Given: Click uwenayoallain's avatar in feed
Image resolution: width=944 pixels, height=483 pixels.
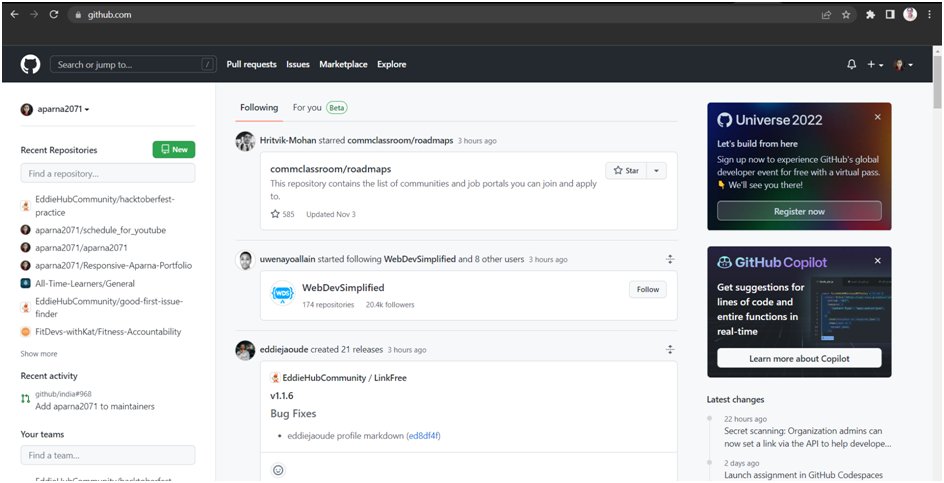Looking at the screenshot, I should click(x=245, y=260).
